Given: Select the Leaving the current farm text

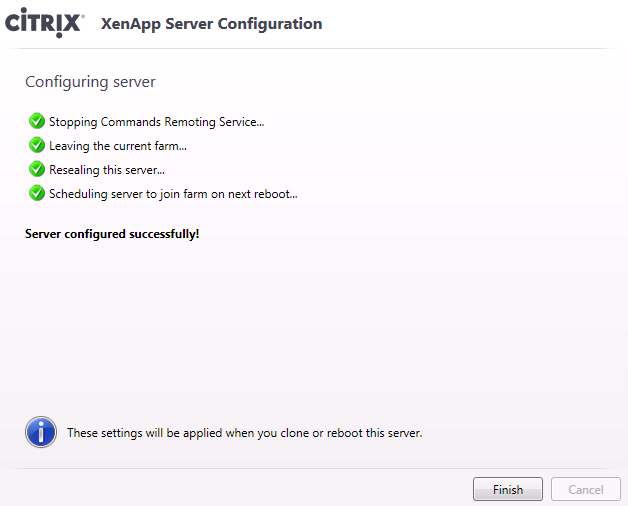Looking at the screenshot, I should coord(118,146).
